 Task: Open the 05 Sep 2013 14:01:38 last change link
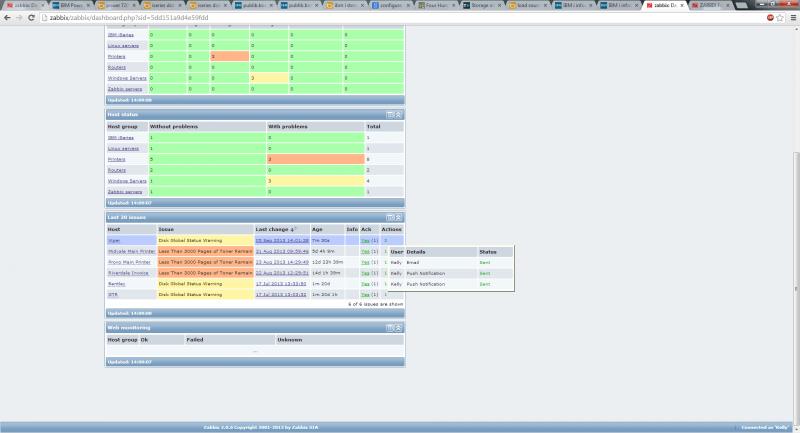(x=282, y=240)
